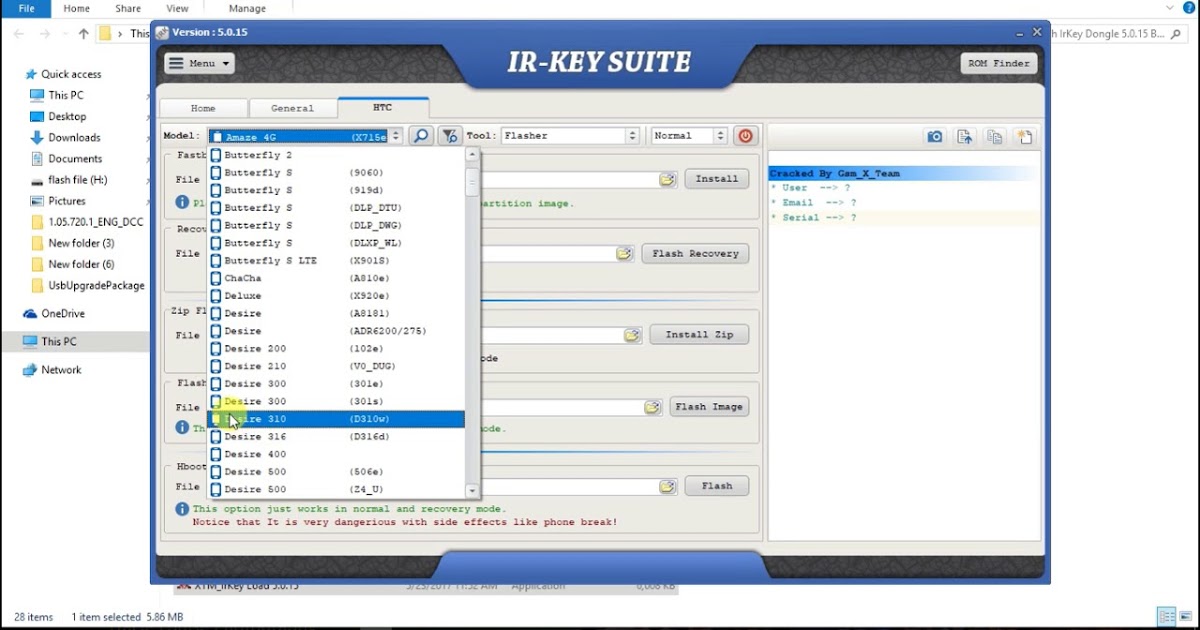Switch to the Home tab in IR-Key Suite
The image size is (1200, 630).
coord(203,108)
